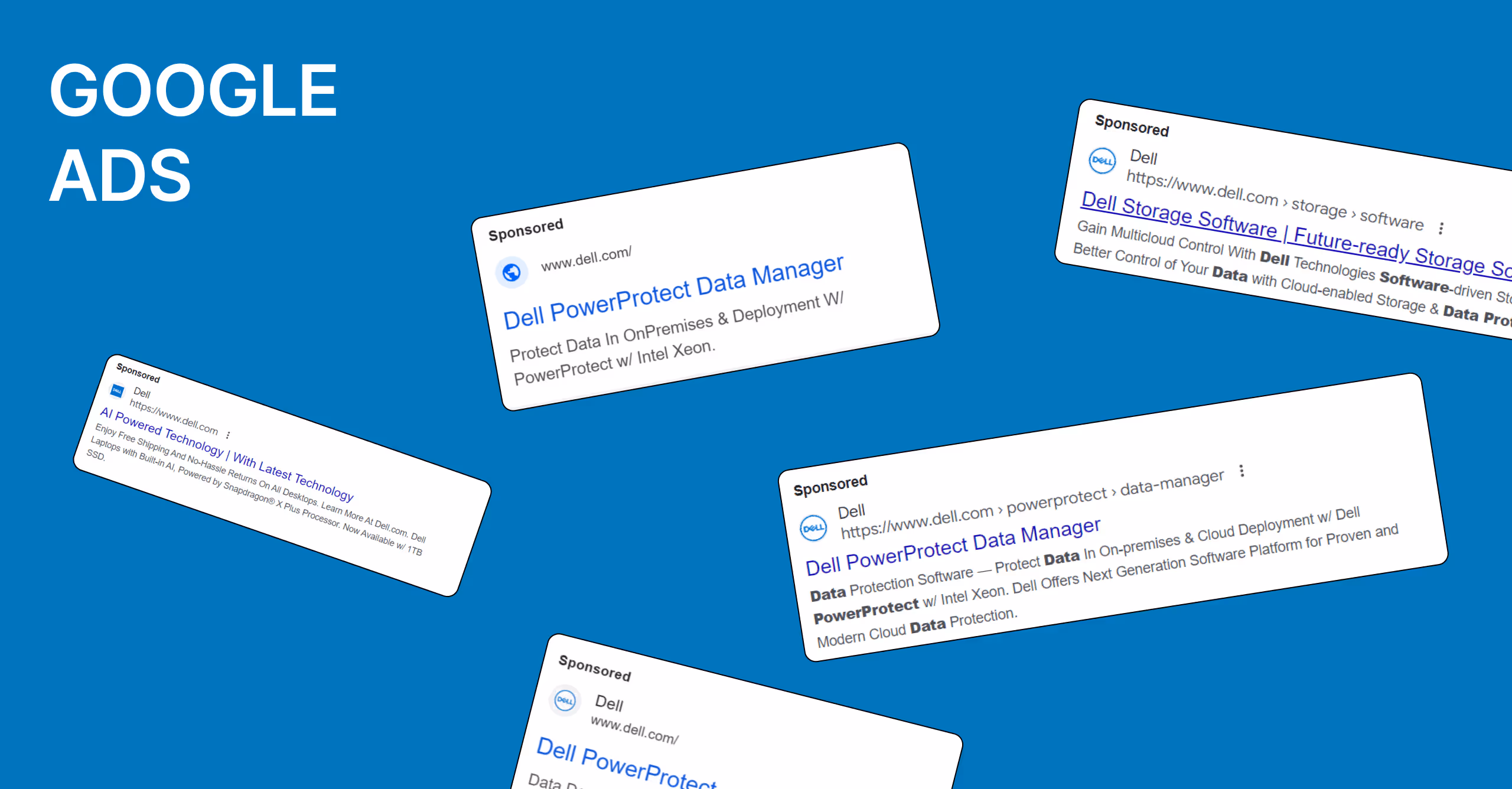Click 'PowerProtect w/ Intel Xeon.' description line
This screenshot has height=789, width=1512.
(614, 363)
